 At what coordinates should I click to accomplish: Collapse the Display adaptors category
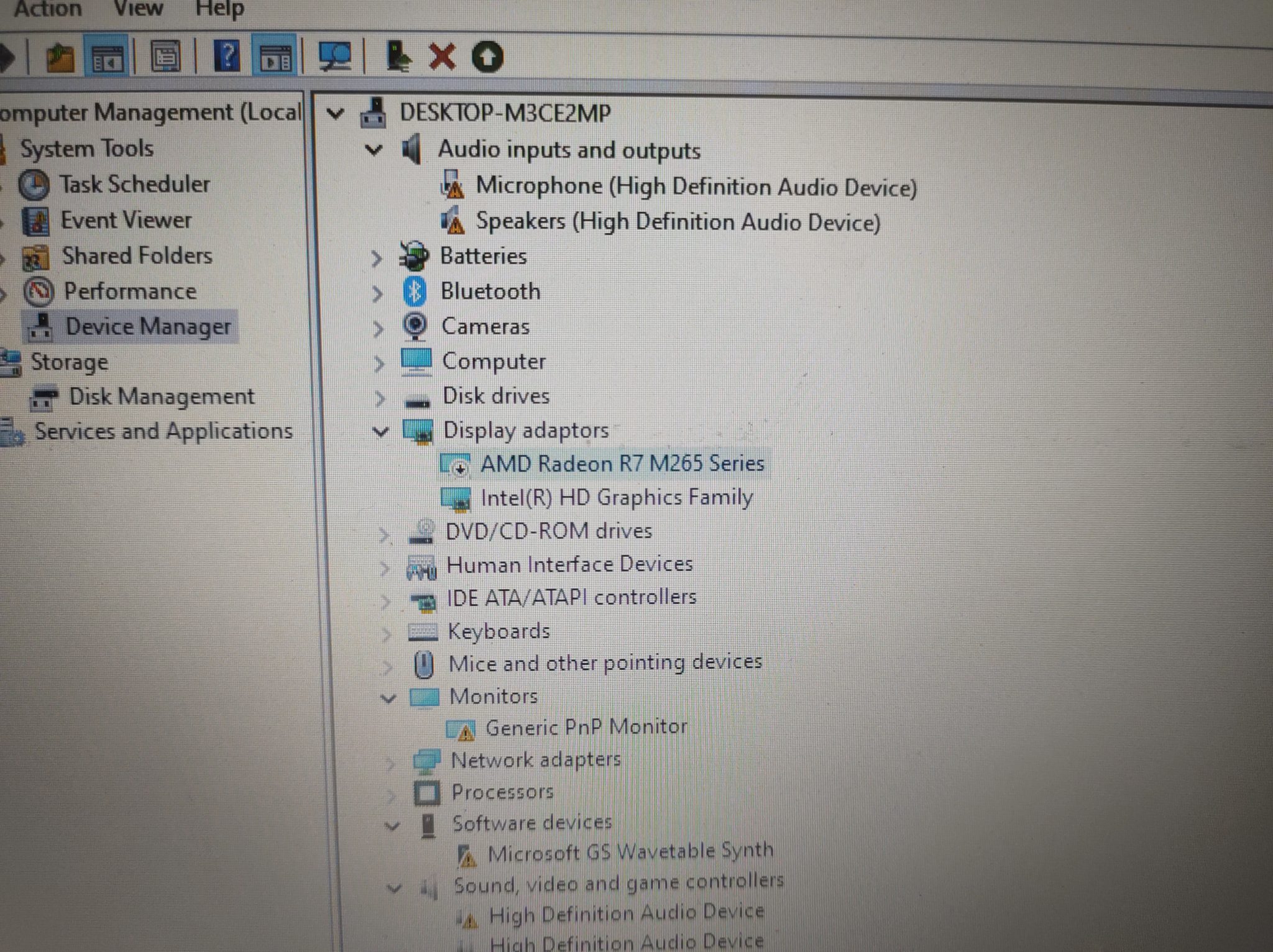click(x=380, y=431)
